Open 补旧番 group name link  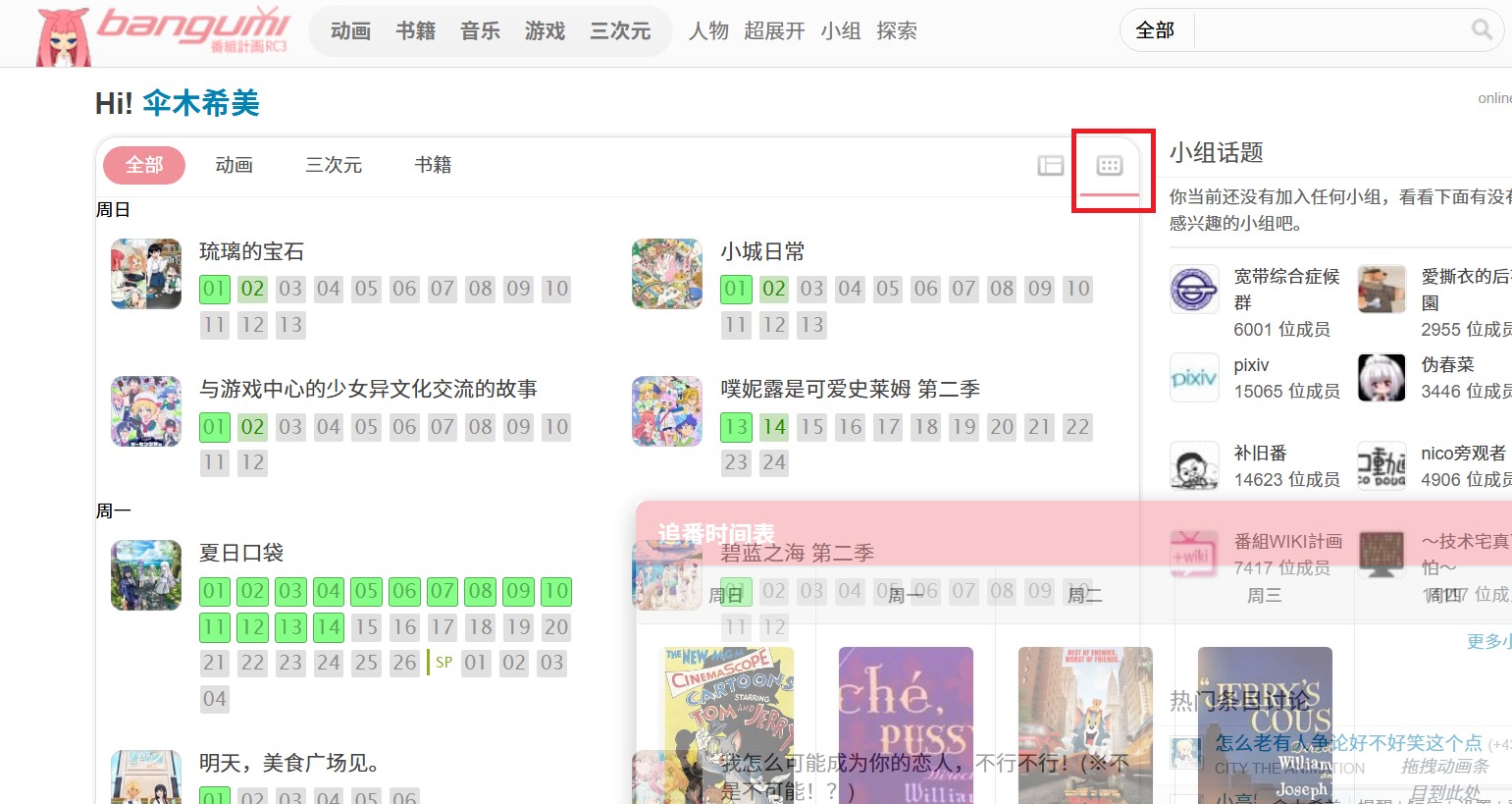pos(1260,453)
